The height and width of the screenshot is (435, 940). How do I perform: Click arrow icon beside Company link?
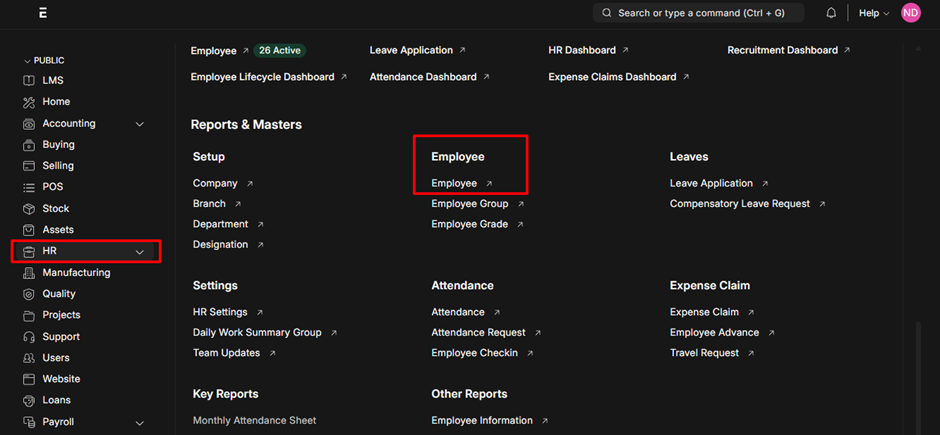pyautogui.click(x=250, y=183)
